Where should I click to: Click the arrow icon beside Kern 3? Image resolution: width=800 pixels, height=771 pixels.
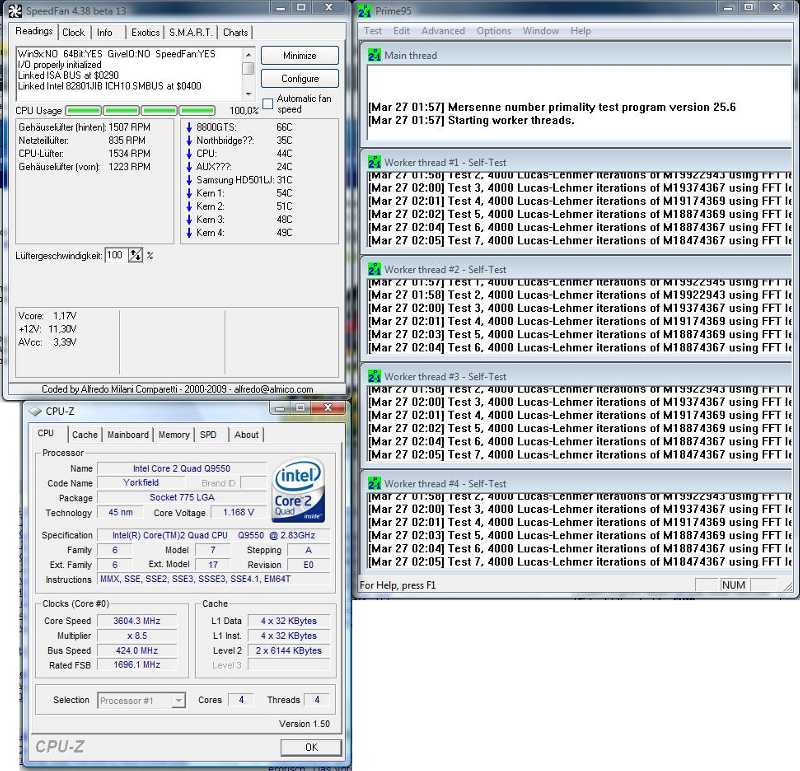[x=189, y=220]
